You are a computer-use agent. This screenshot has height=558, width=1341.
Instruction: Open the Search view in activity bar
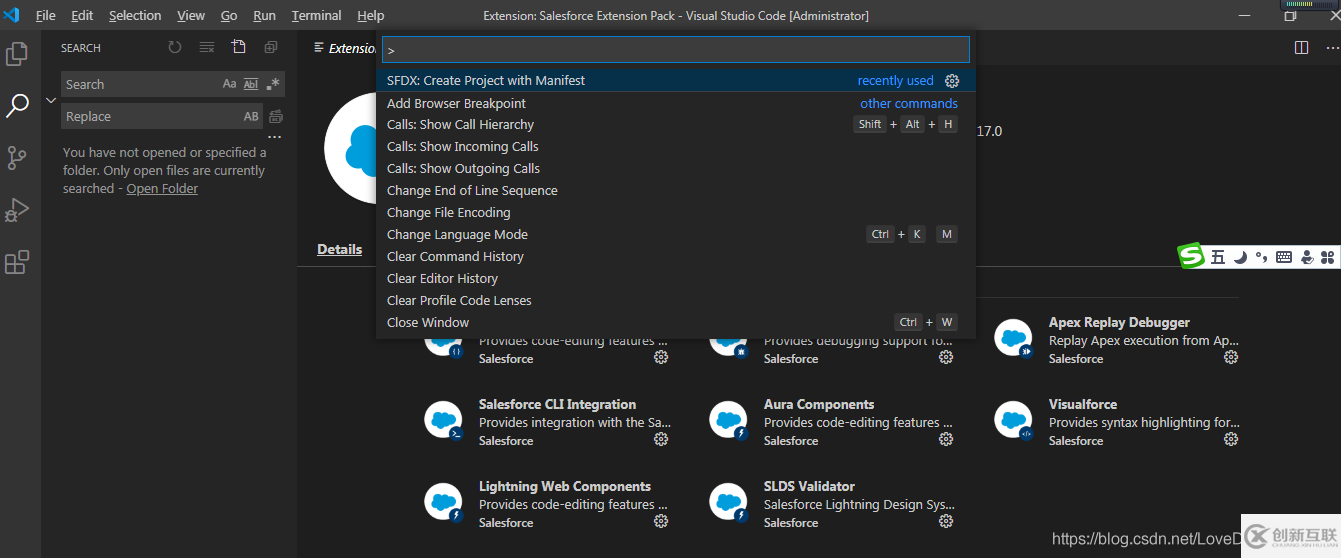pyautogui.click(x=17, y=106)
